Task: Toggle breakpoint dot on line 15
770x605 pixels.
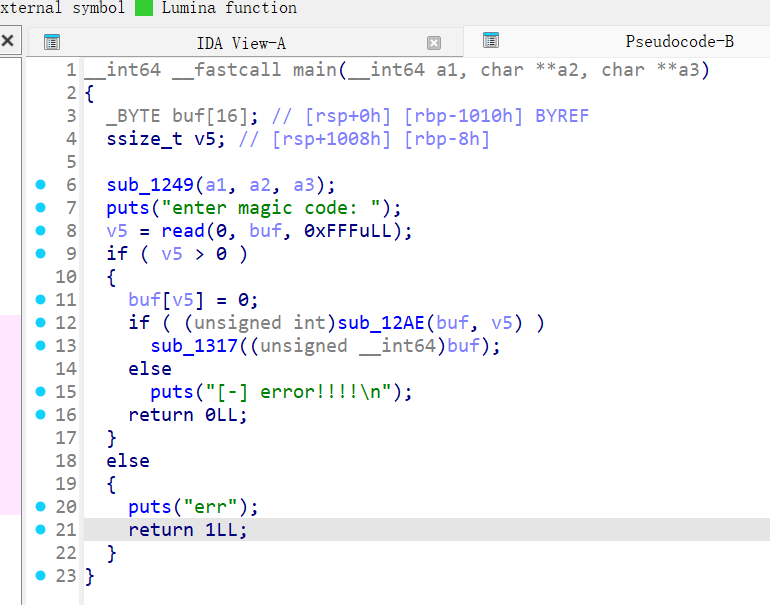Action: 40,392
